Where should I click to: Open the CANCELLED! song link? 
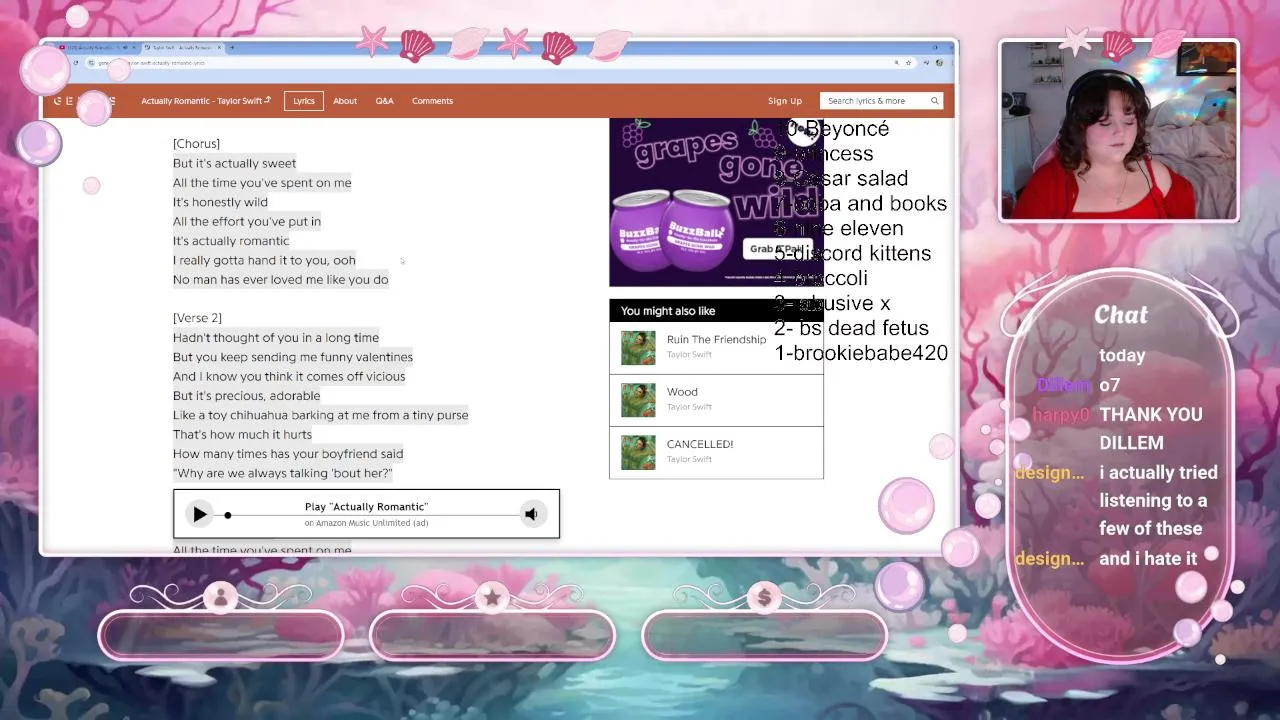700,444
